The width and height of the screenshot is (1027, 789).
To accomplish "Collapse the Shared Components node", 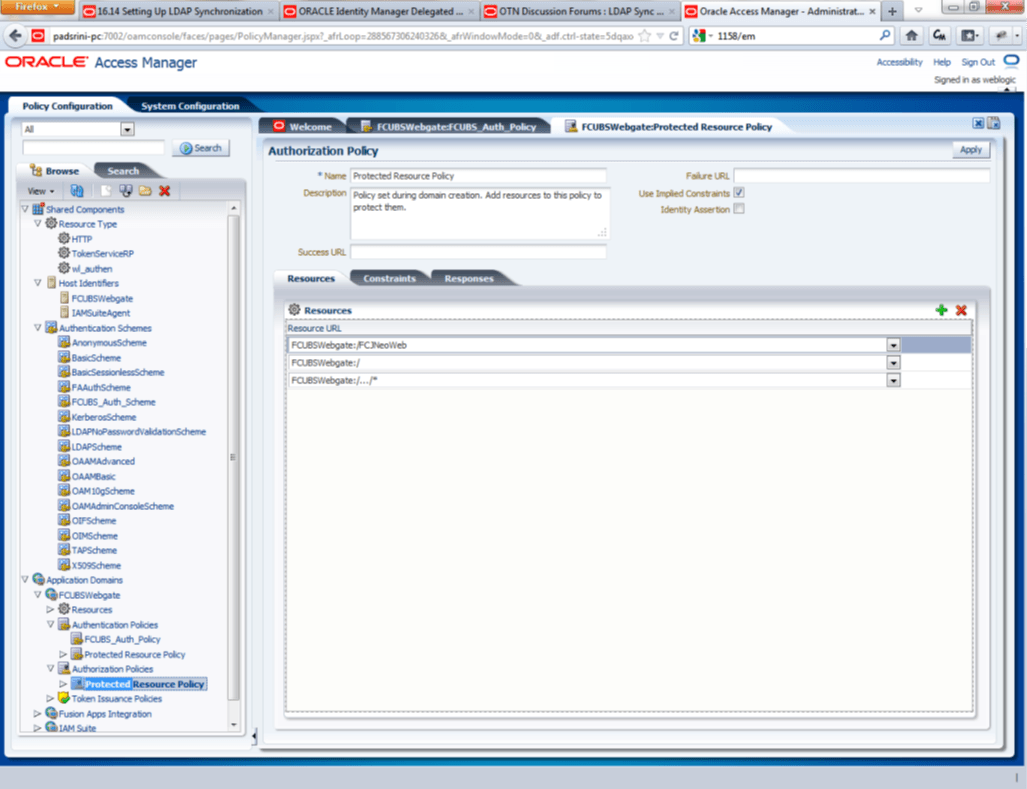I will pos(25,209).
